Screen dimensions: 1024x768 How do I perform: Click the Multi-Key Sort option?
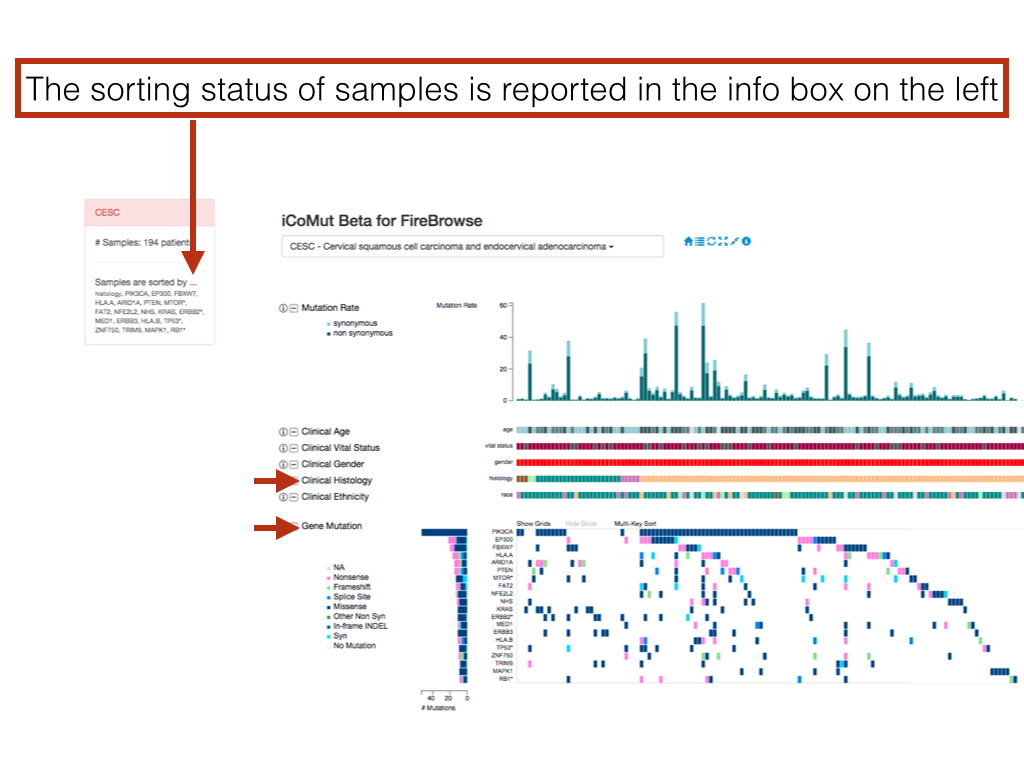(635, 523)
